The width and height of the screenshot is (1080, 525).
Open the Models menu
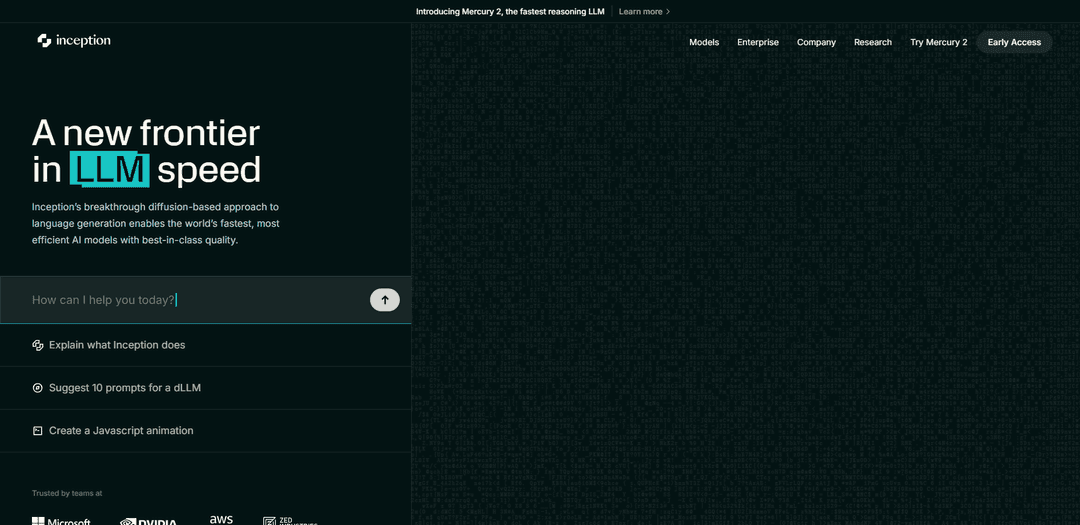[x=704, y=42]
